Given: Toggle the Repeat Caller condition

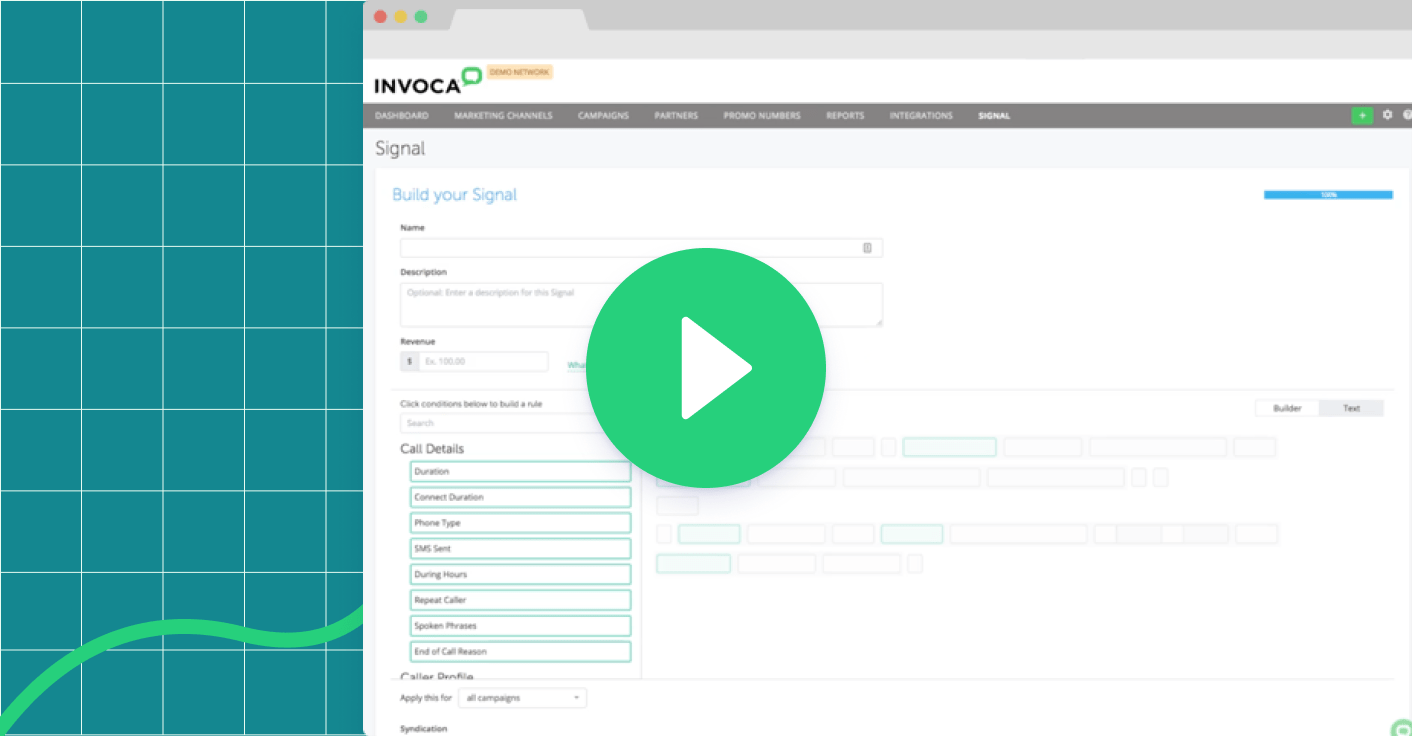Looking at the screenshot, I should coord(520,599).
